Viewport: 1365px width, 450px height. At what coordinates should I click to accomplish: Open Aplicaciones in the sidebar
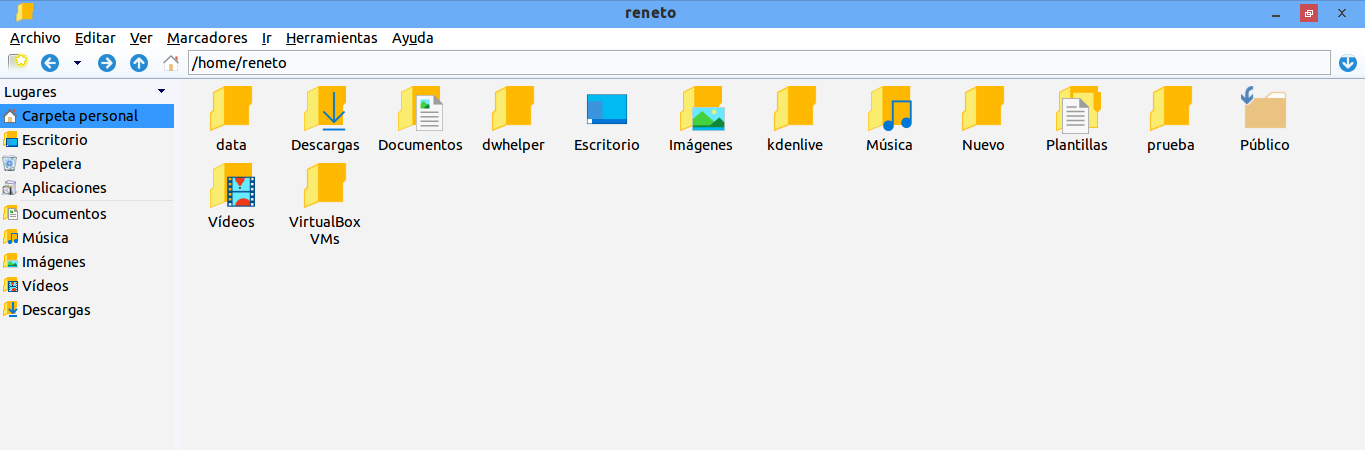[87, 188]
